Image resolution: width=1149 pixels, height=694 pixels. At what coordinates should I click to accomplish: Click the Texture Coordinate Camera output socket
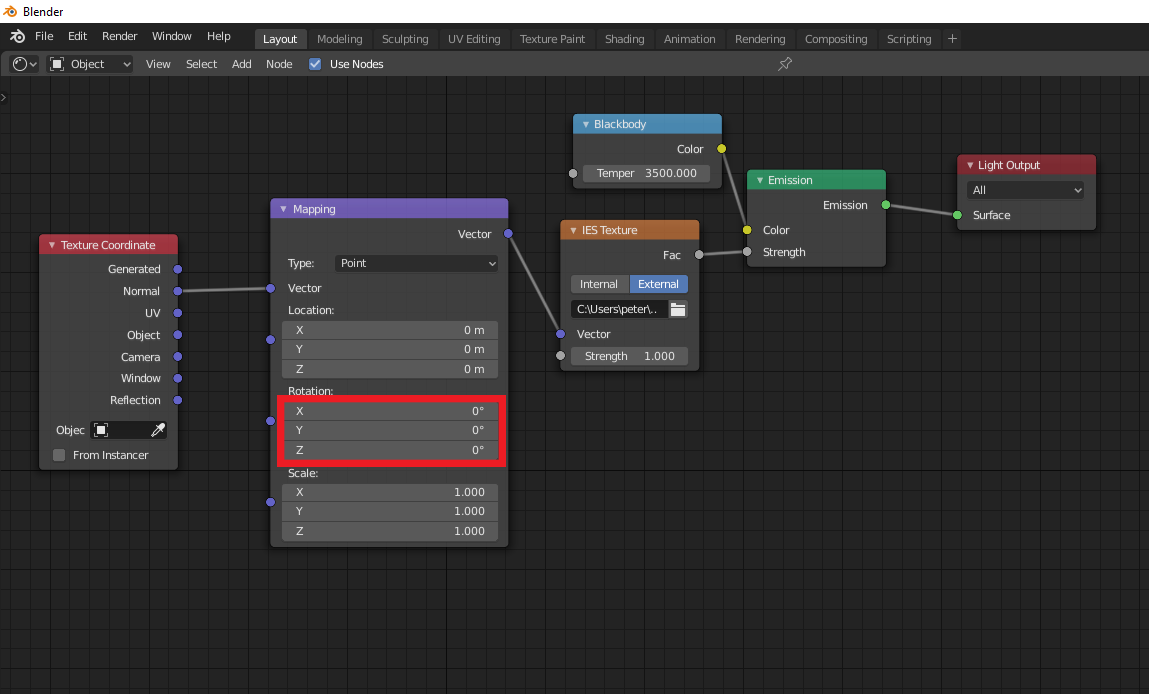pyautogui.click(x=177, y=357)
